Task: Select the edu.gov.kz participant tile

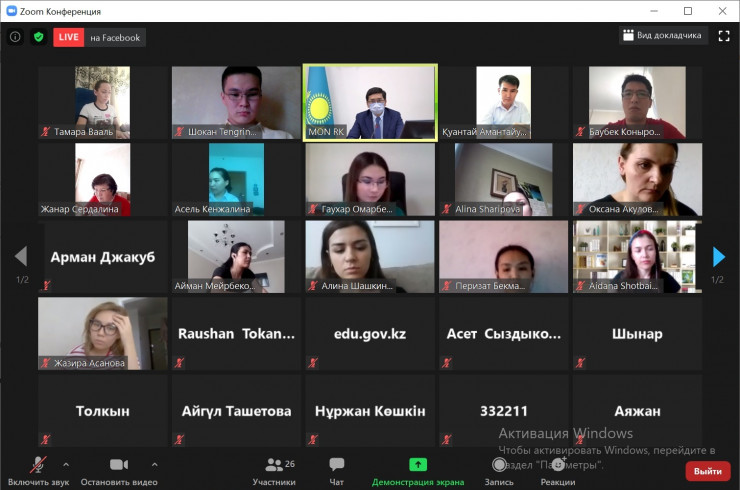Action: (x=370, y=334)
